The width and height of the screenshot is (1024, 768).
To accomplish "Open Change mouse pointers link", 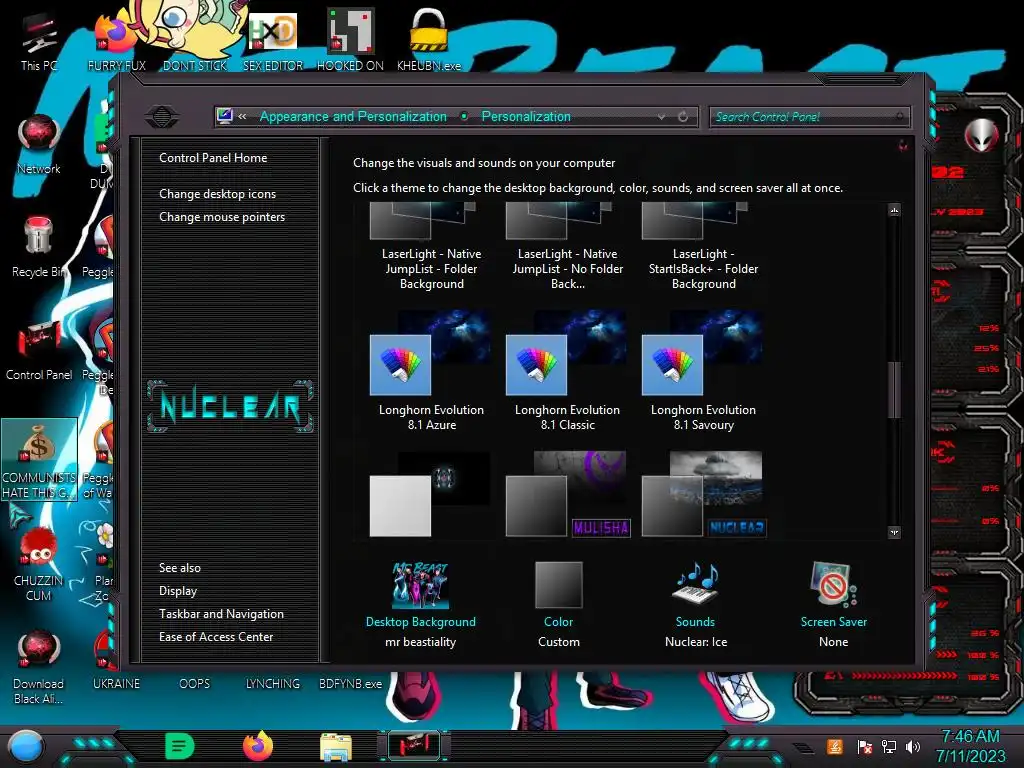I will (222, 217).
